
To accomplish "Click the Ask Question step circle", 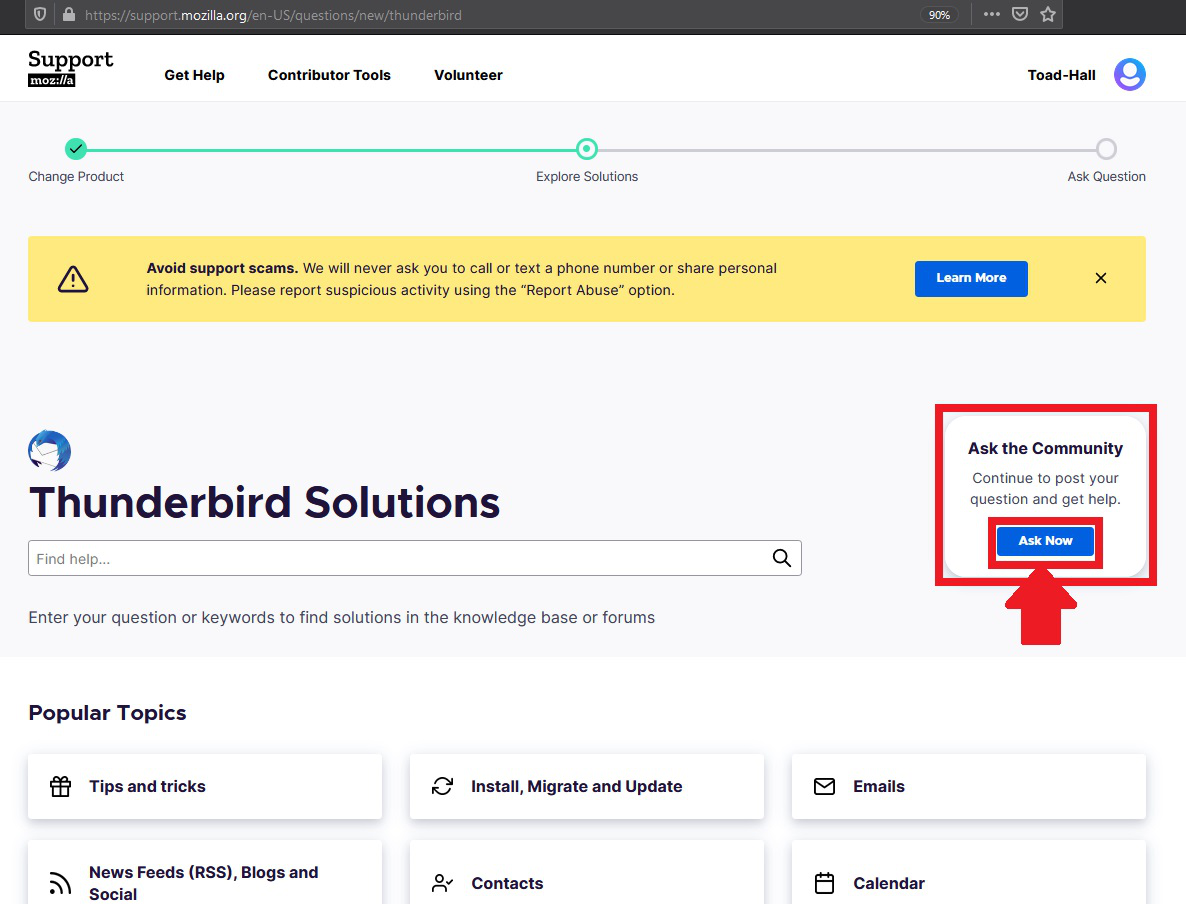I will [1106, 149].
